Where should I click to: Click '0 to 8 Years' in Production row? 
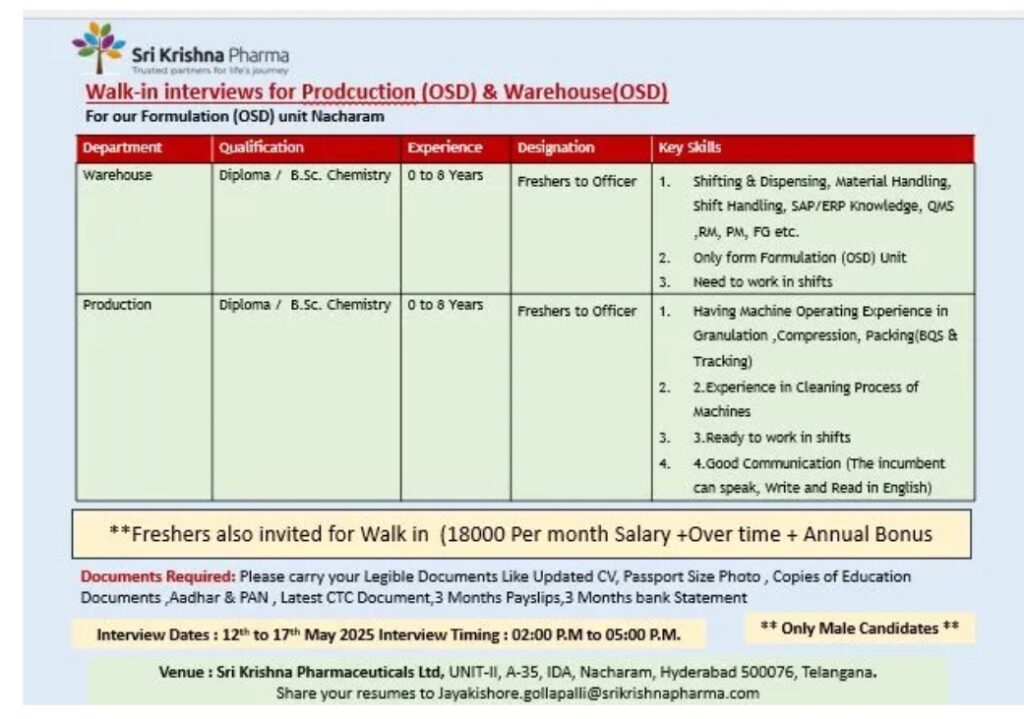coord(445,305)
